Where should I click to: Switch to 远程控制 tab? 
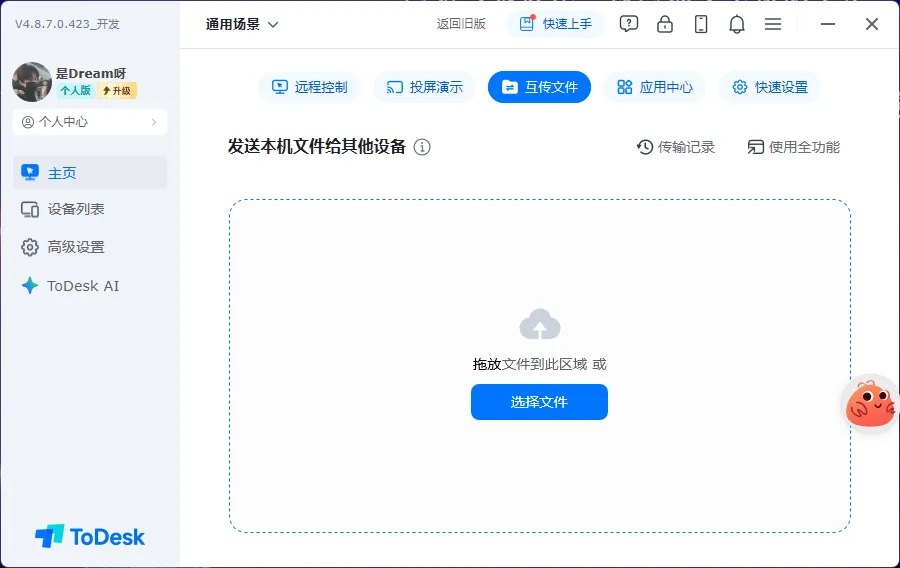[309, 87]
